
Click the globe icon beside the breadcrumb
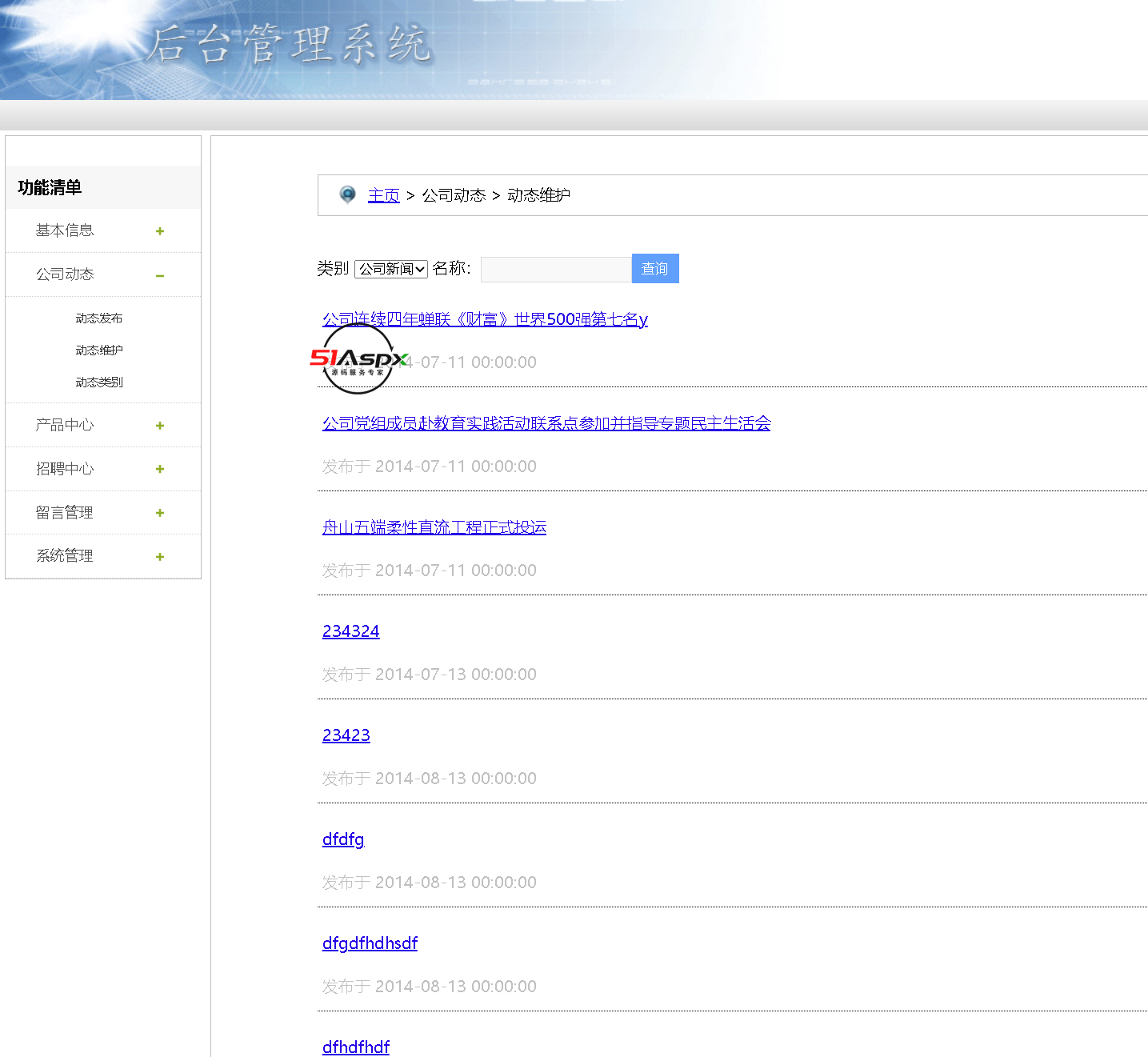pos(347,194)
